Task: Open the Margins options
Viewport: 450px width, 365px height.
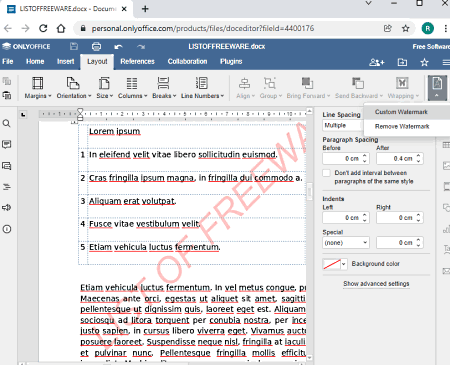Action: click(38, 88)
